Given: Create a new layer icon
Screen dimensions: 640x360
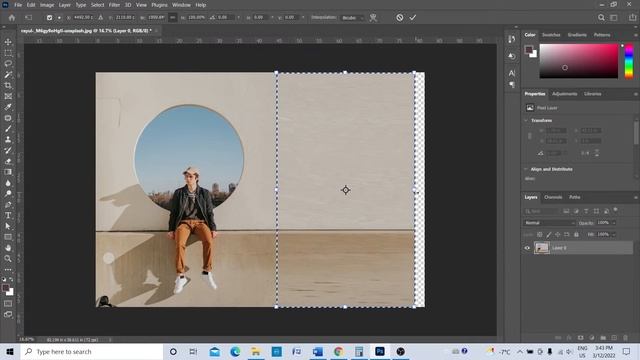Looking at the screenshot, I should click(614, 338).
